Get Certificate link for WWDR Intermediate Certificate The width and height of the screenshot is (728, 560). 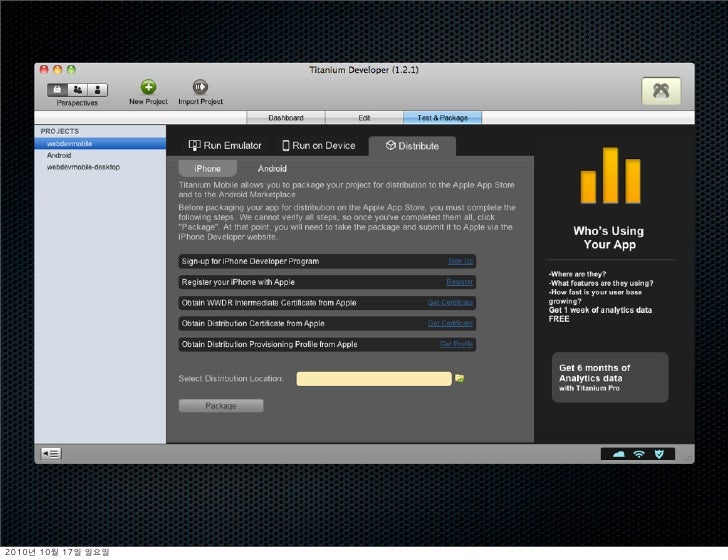(450, 303)
